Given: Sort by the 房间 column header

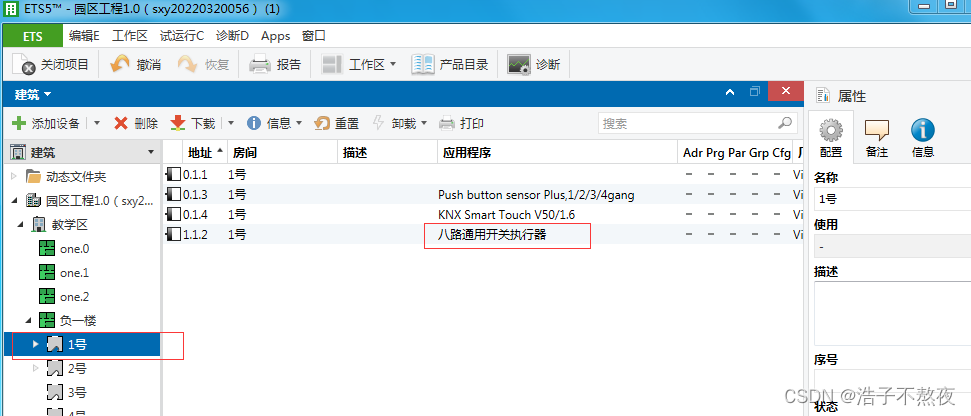Looking at the screenshot, I should 282,152.
